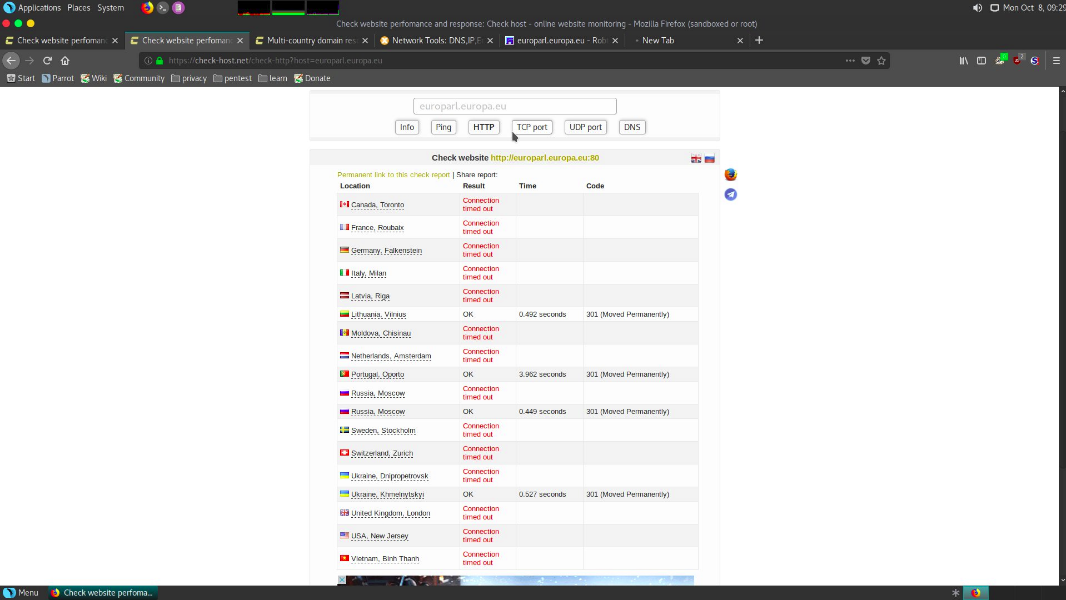The width and height of the screenshot is (1066, 600).
Task: Click the Info check button
Action: pyautogui.click(x=407, y=127)
